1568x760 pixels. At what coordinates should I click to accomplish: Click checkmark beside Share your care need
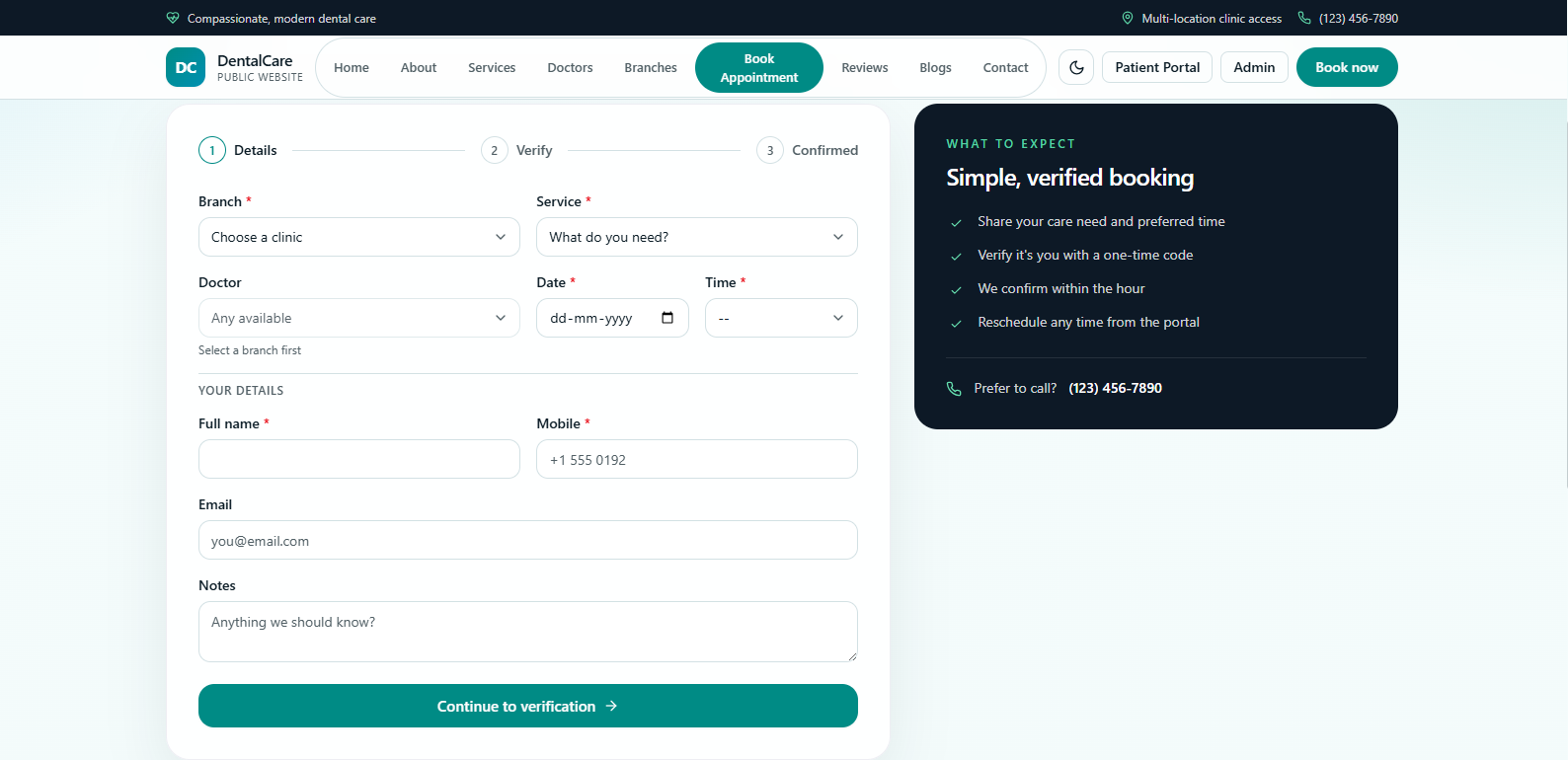tap(956, 222)
